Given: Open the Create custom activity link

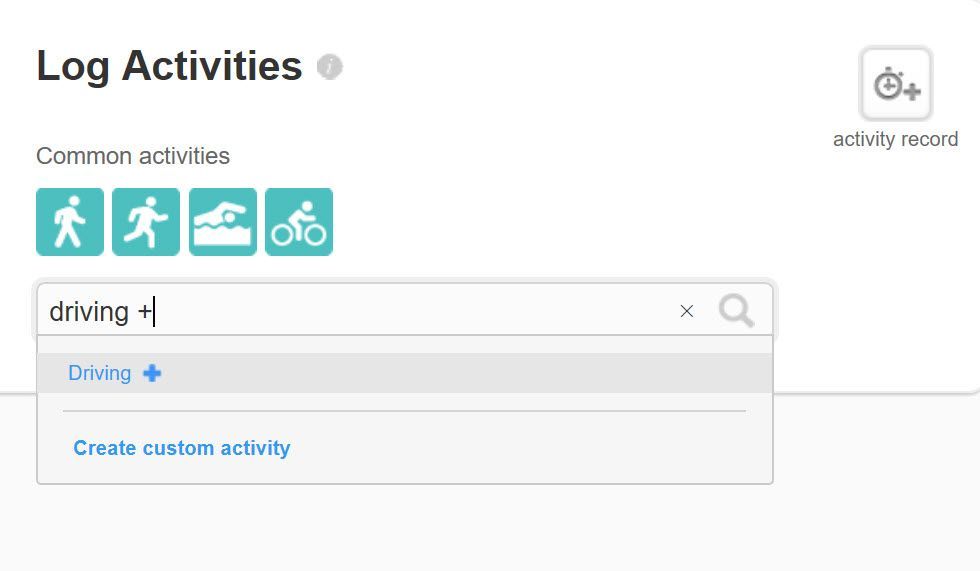Looking at the screenshot, I should (182, 448).
